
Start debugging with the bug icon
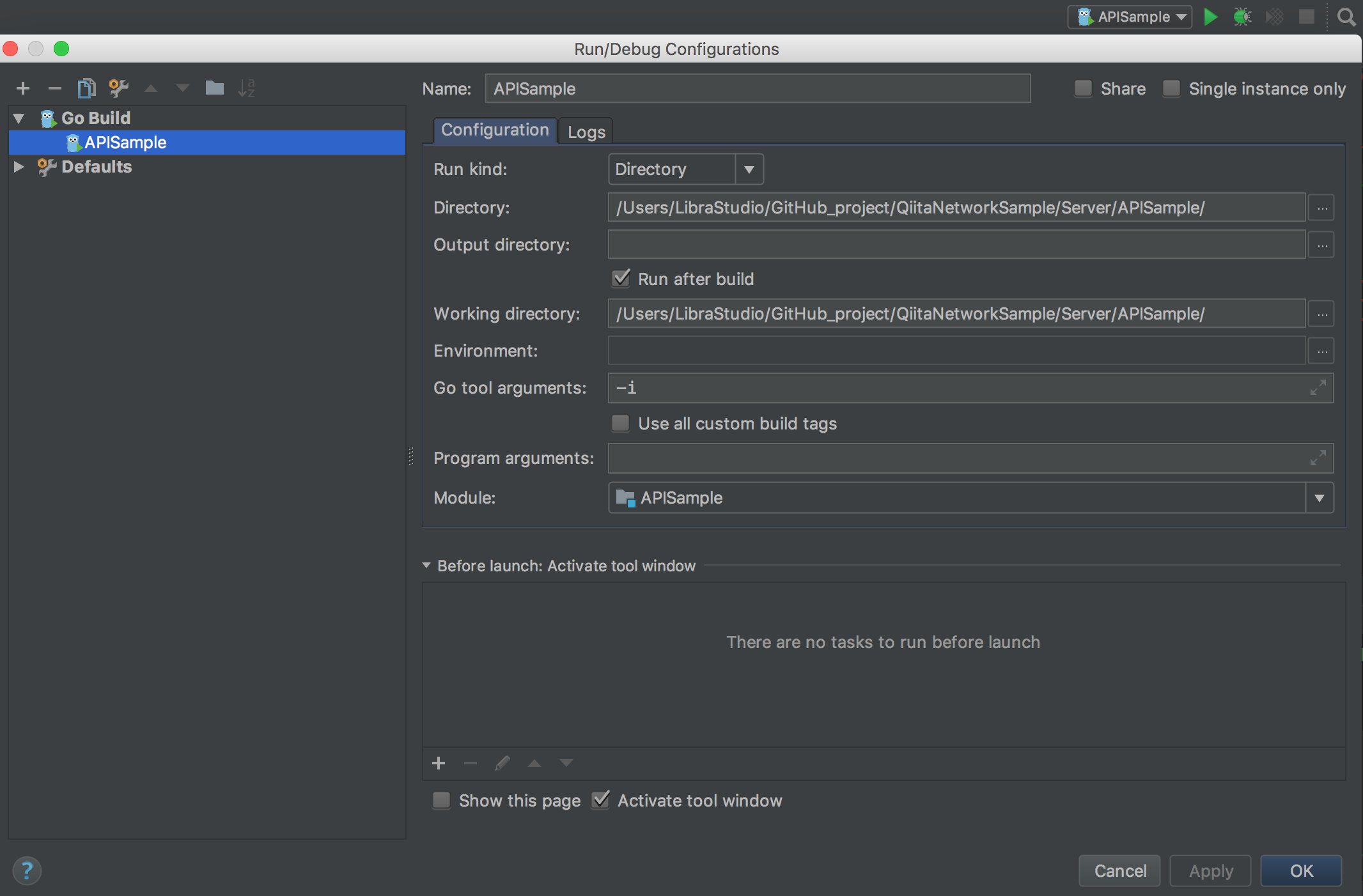(1241, 17)
